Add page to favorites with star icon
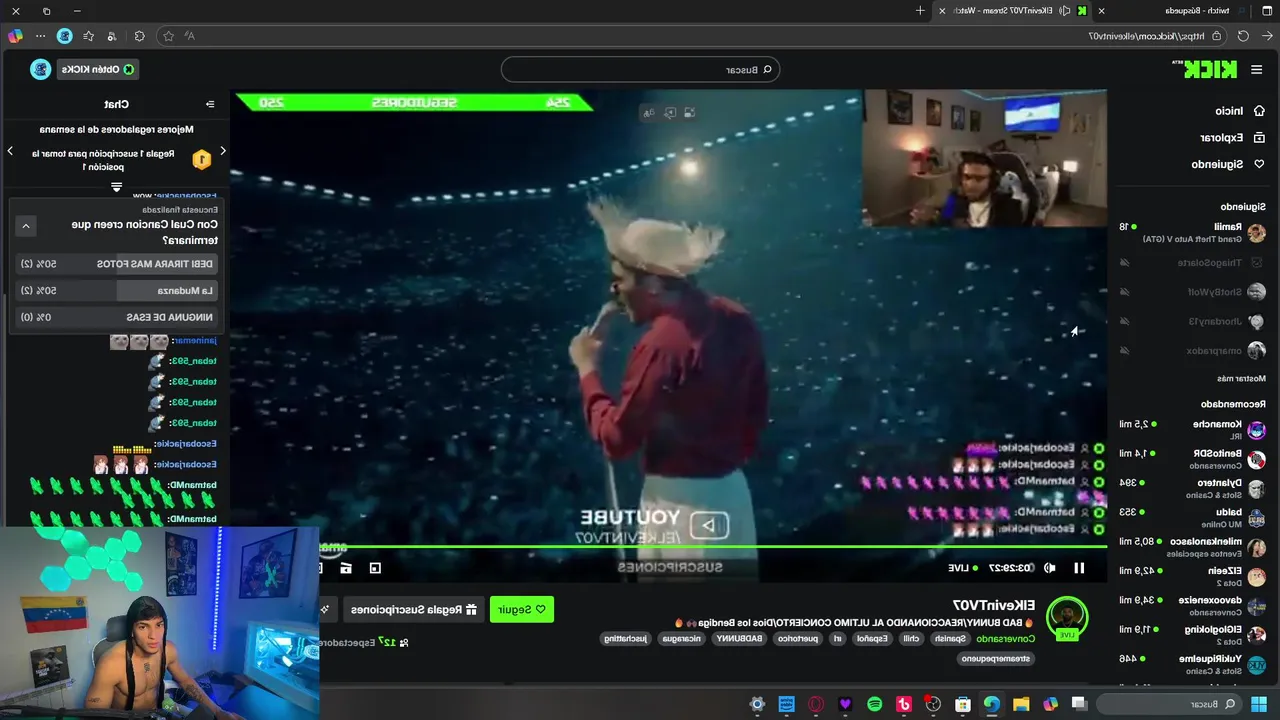The width and height of the screenshot is (1280, 720). (168, 36)
